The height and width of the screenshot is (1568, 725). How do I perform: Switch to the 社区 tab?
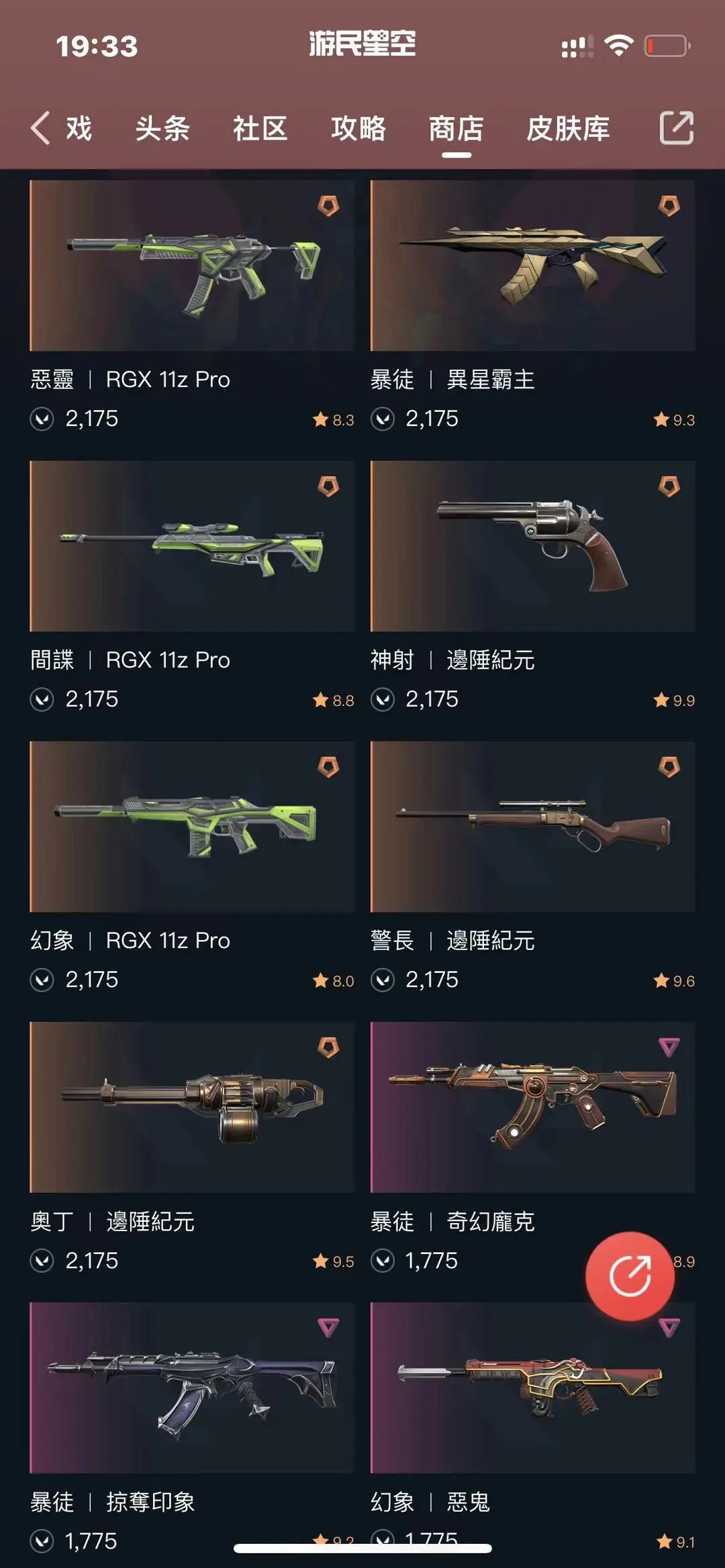pos(260,128)
